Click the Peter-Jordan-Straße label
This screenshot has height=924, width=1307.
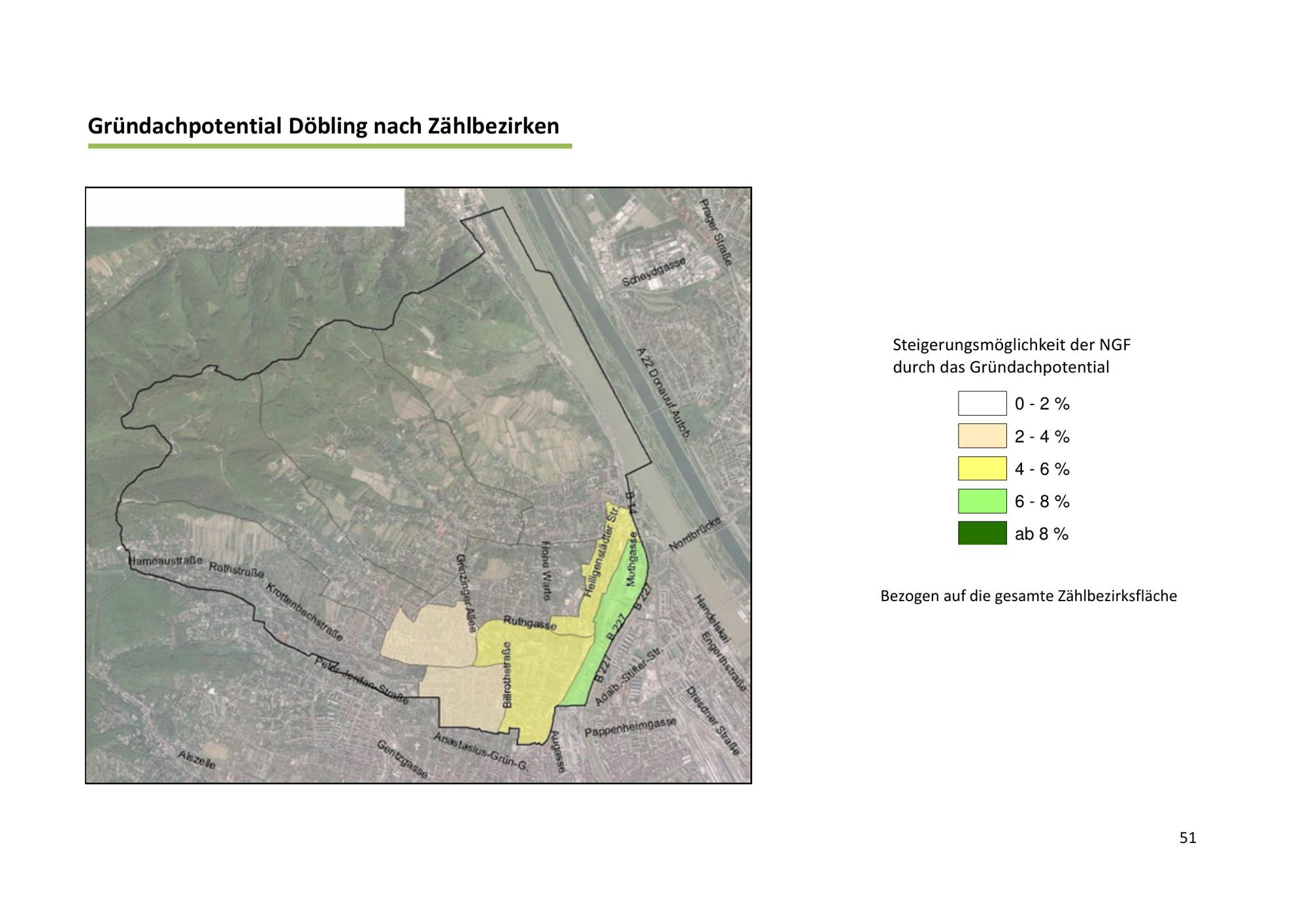pos(361,680)
